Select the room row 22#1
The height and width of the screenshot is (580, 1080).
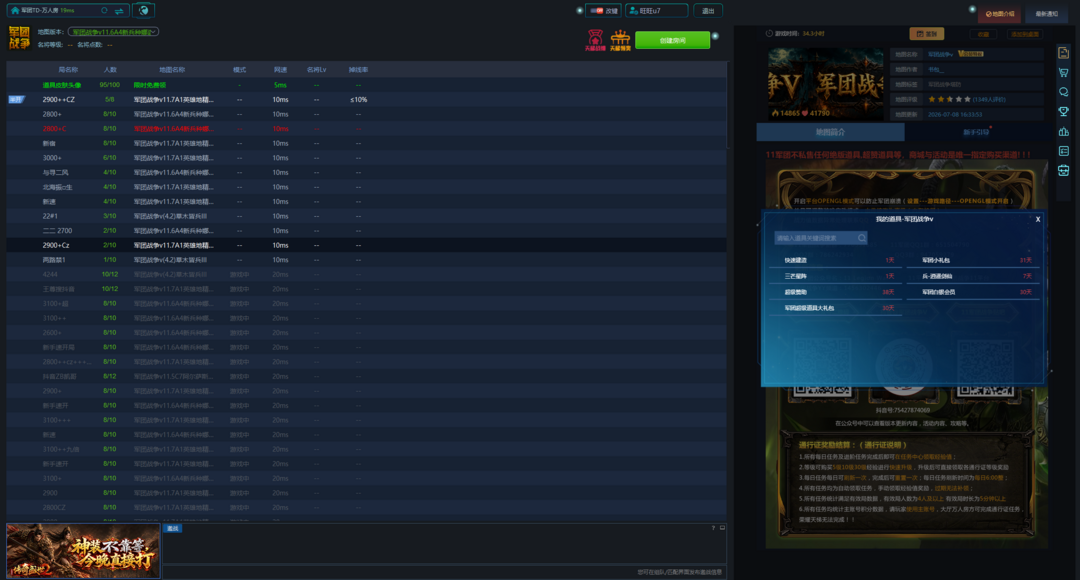pos(366,216)
